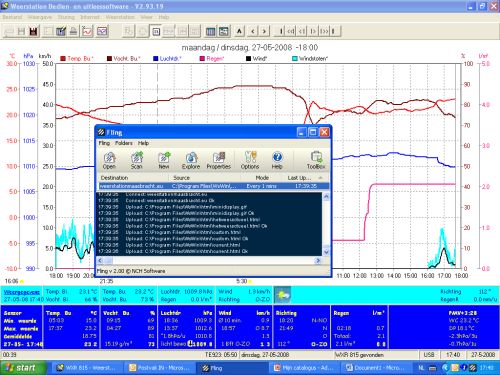Open Properties in the Fling toolbar
Image resolution: width=500 pixels, height=375 pixels.
click(x=218, y=160)
